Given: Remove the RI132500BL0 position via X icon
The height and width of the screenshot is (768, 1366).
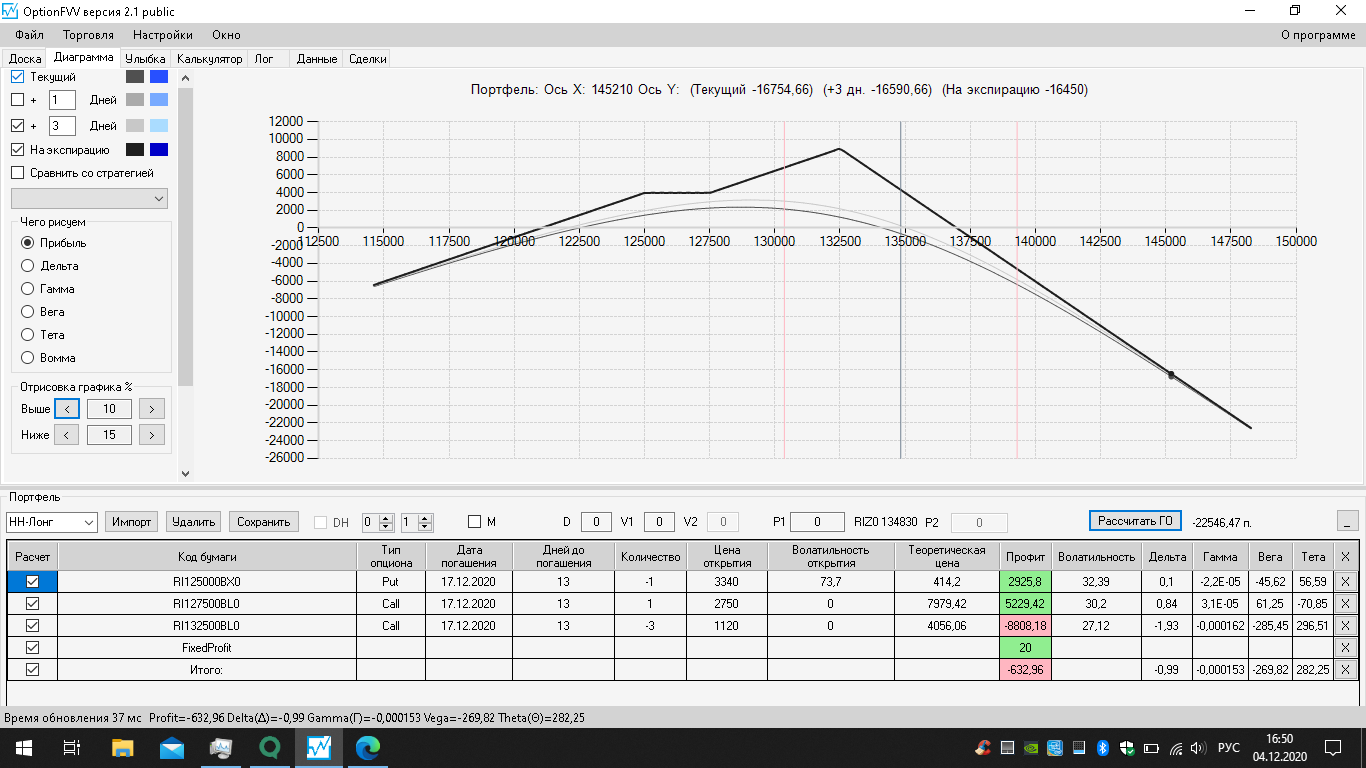Looking at the screenshot, I should pos(1345,626).
